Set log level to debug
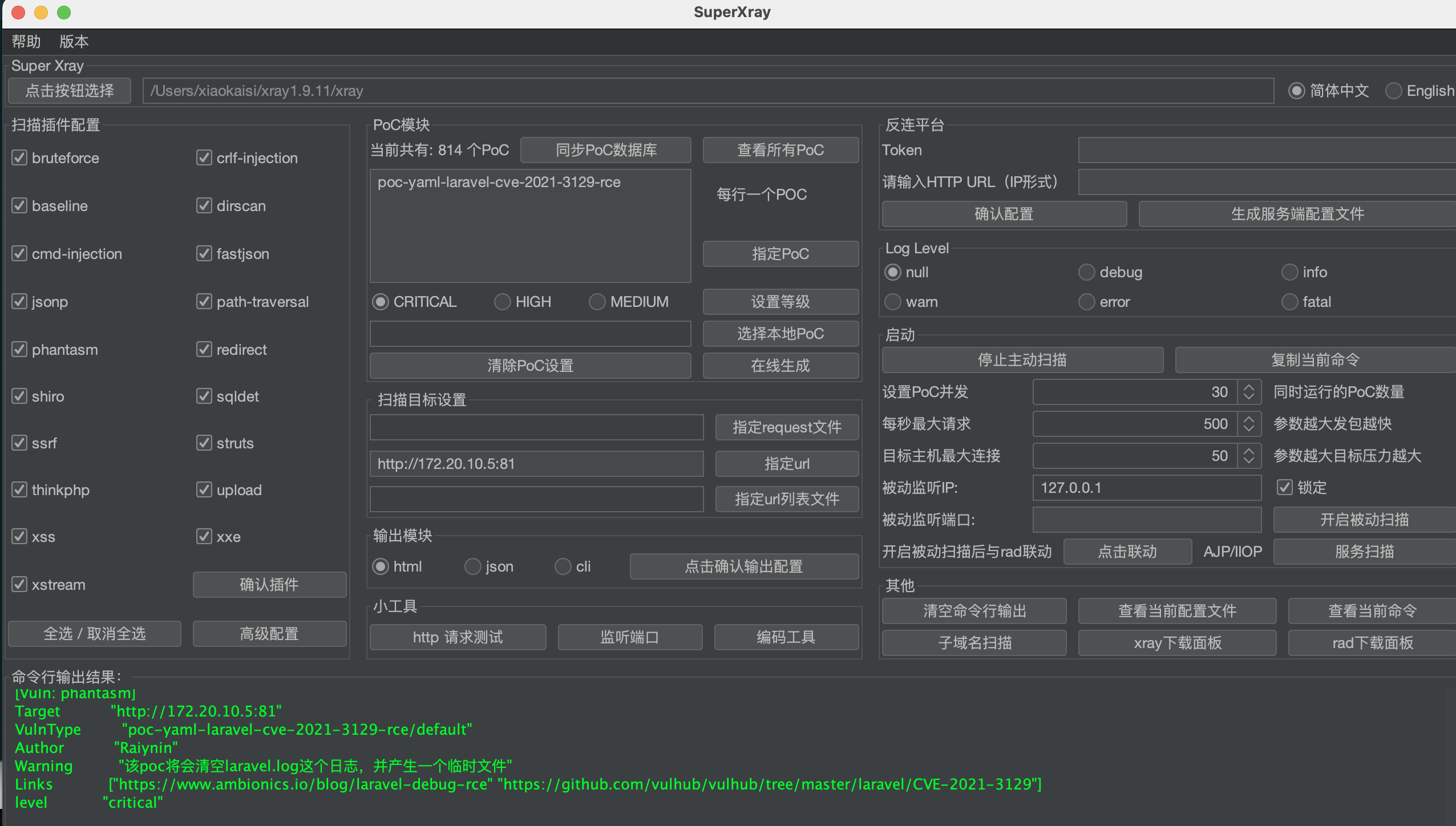This screenshot has width=1456, height=826. (x=1086, y=272)
